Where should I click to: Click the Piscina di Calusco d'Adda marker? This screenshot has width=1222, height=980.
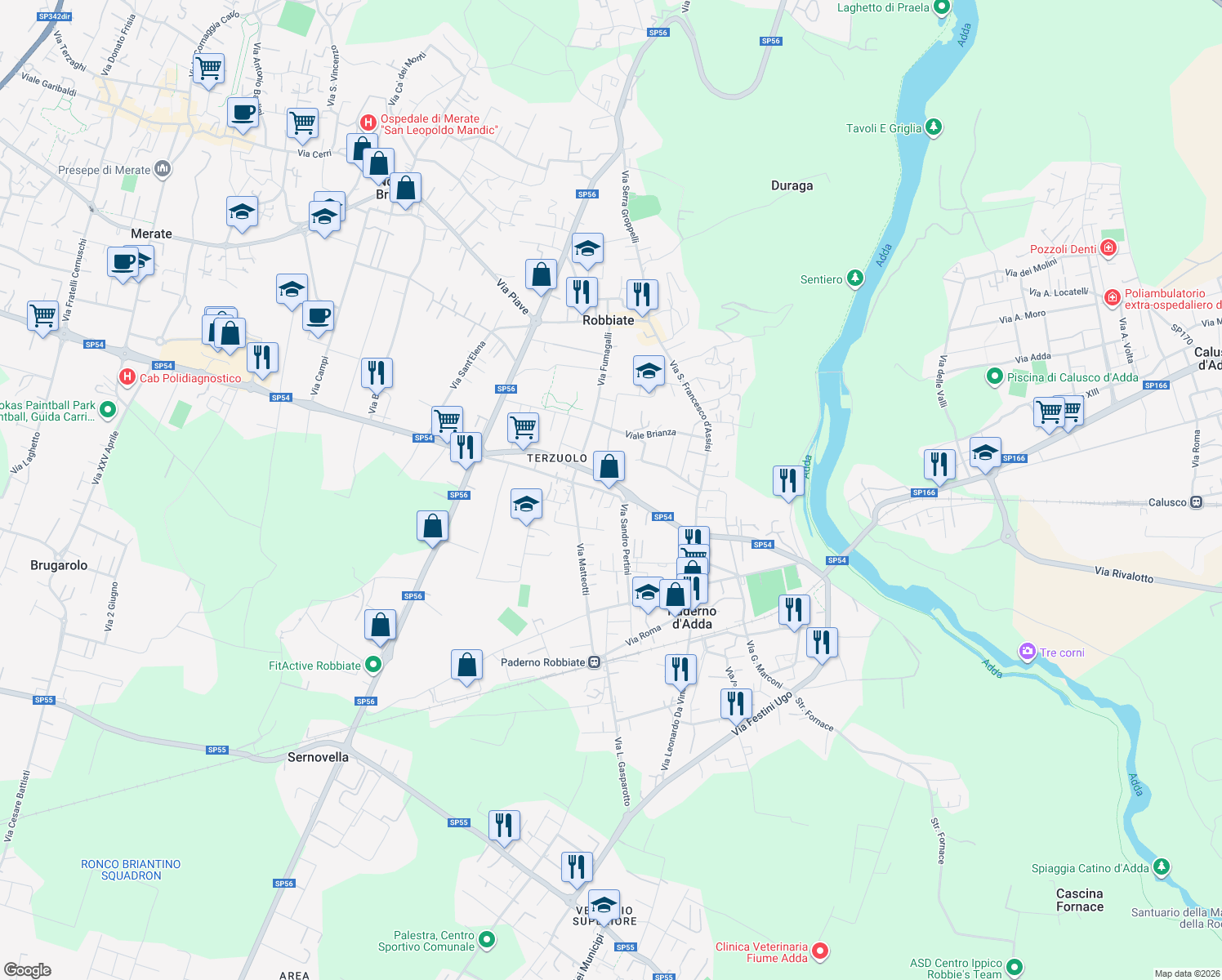995,378
